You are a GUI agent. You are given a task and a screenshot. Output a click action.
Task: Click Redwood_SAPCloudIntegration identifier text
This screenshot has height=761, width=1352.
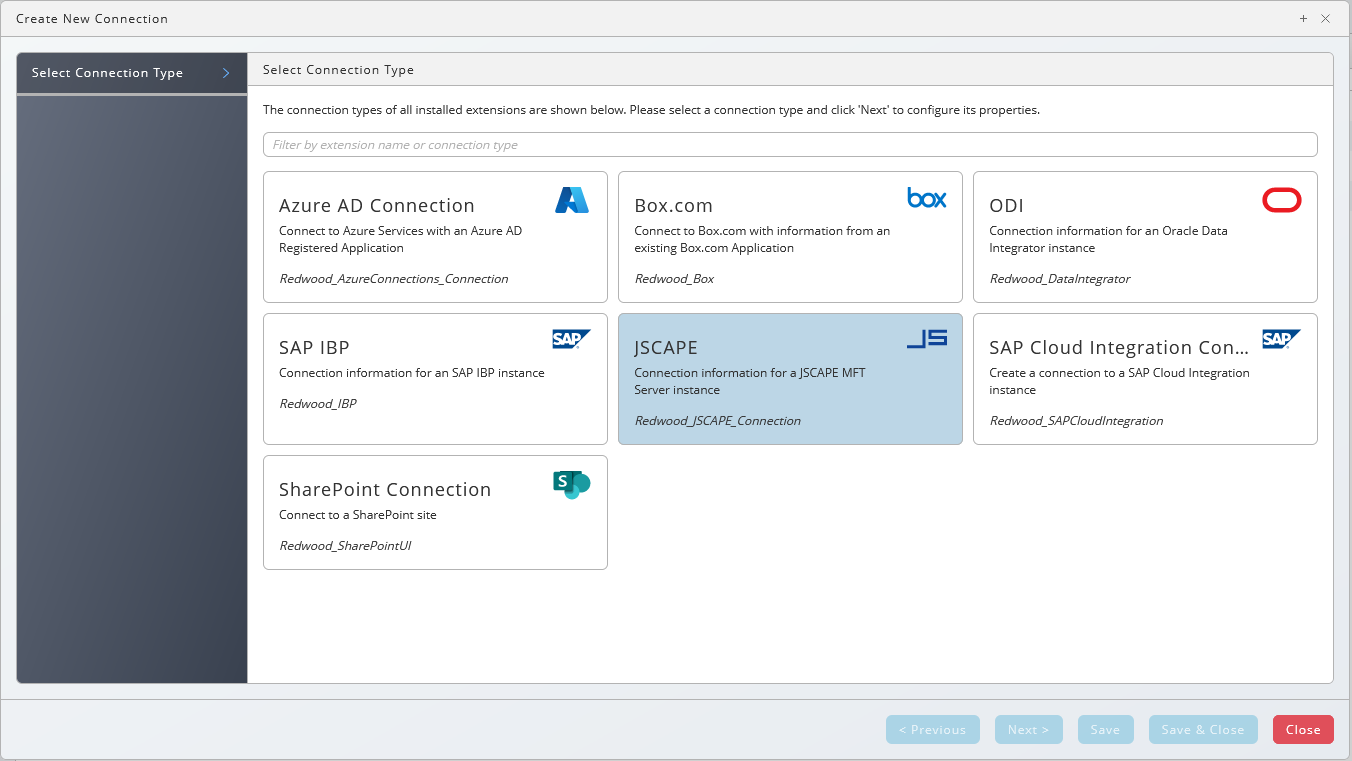click(1076, 421)
